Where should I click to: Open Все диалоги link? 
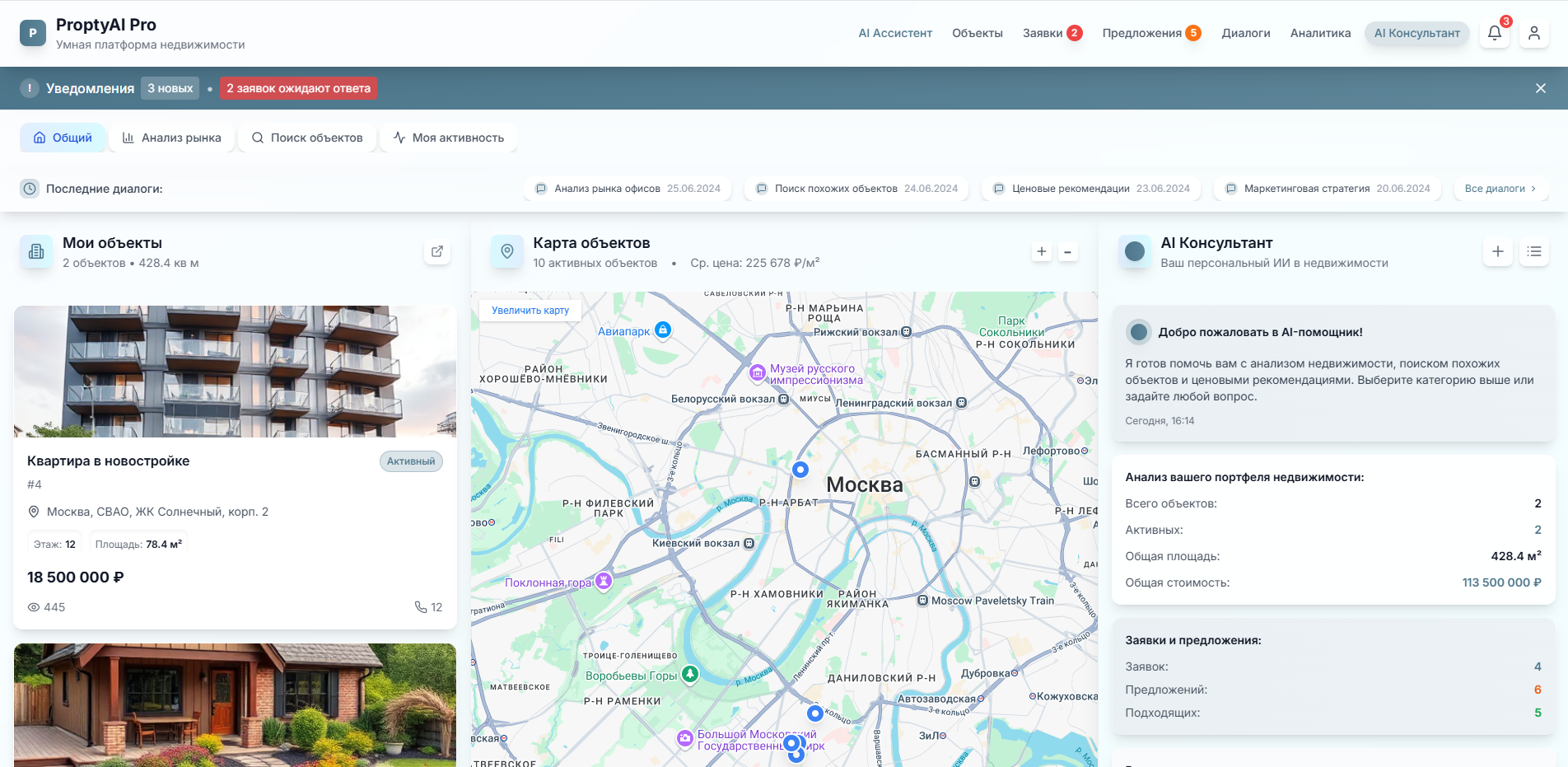[x=1500, y=189]
